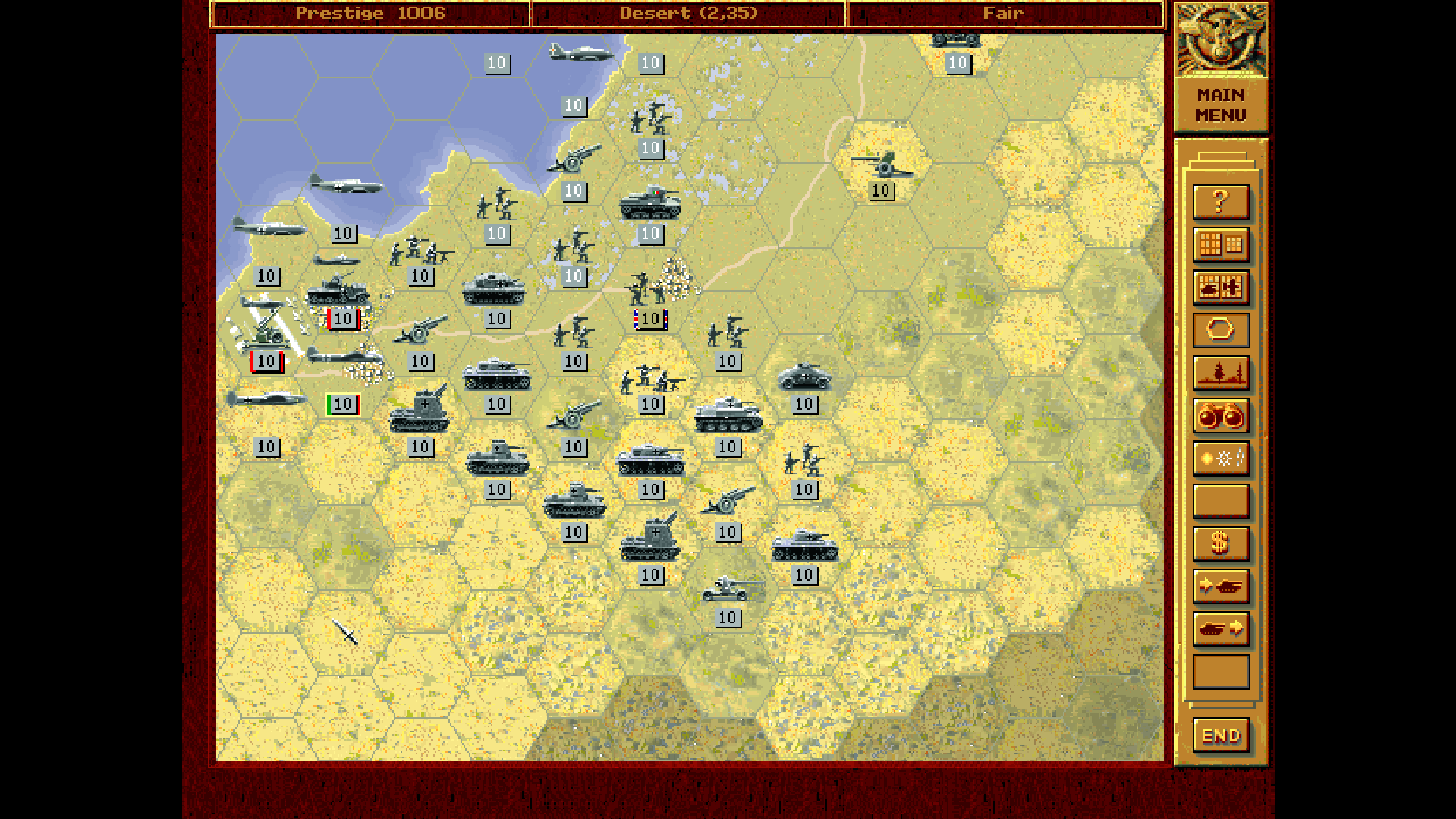This screenshot has width=1456, height=819.
Task: Select the tank-to-arrow disembark icon
Action: pos(1220,627)
